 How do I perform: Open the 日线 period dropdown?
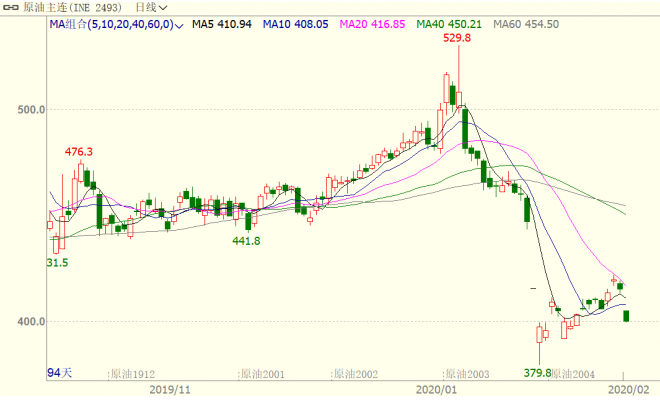[151, 8]
